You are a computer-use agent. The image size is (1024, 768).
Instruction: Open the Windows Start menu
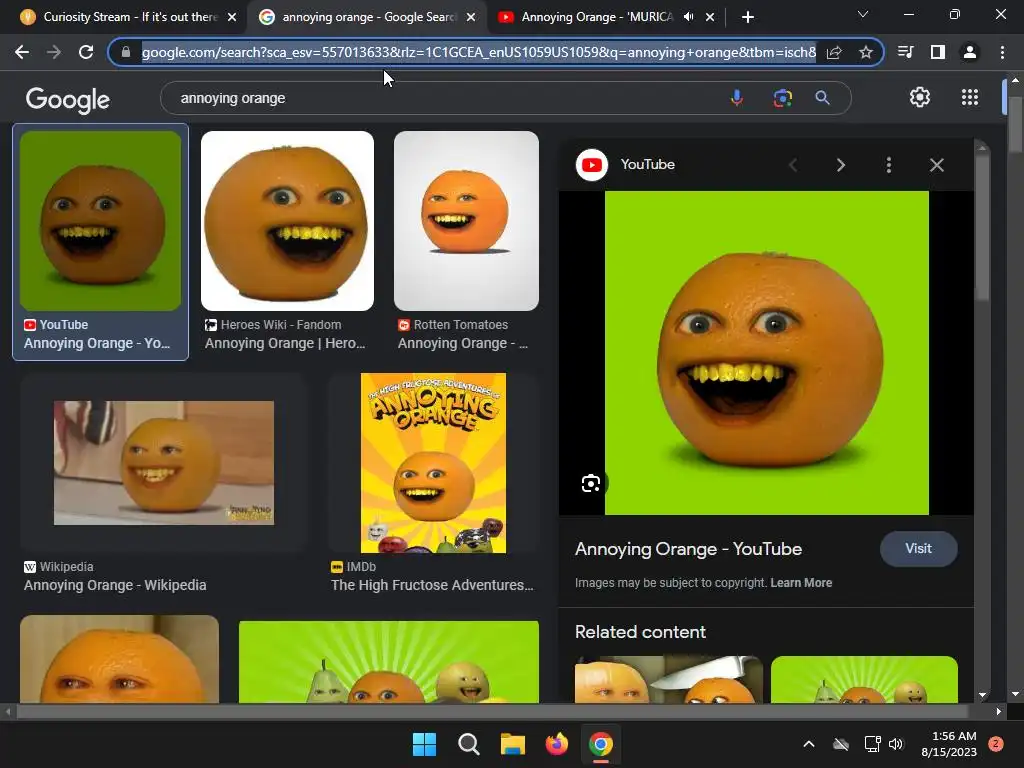point(424,744)
